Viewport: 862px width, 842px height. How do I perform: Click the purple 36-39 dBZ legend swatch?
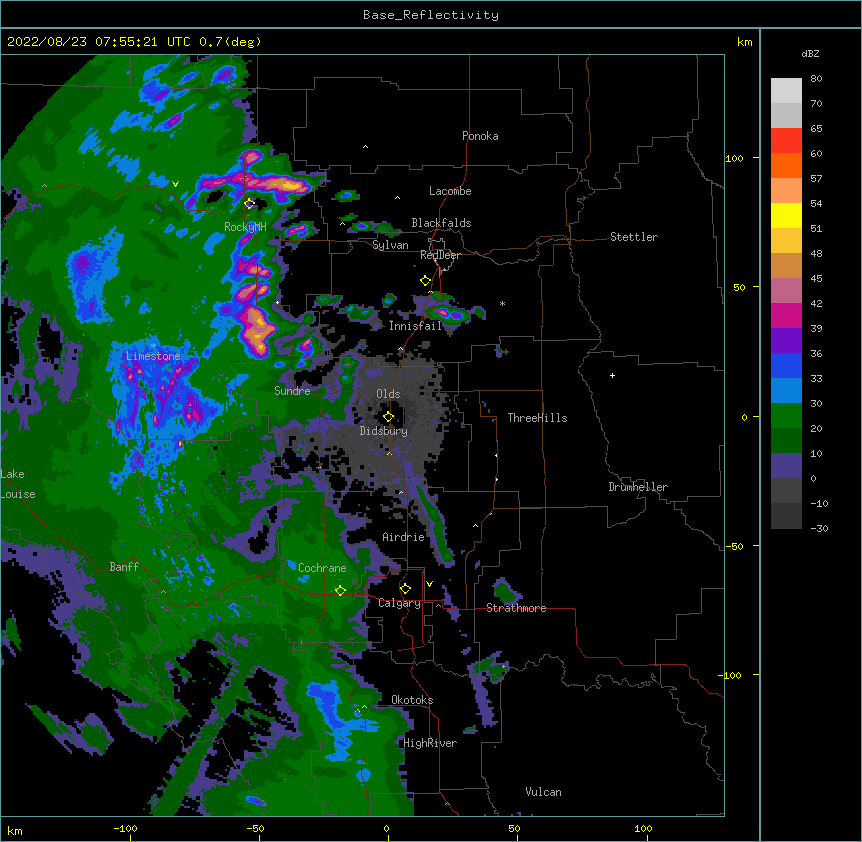tap(786, 341)
